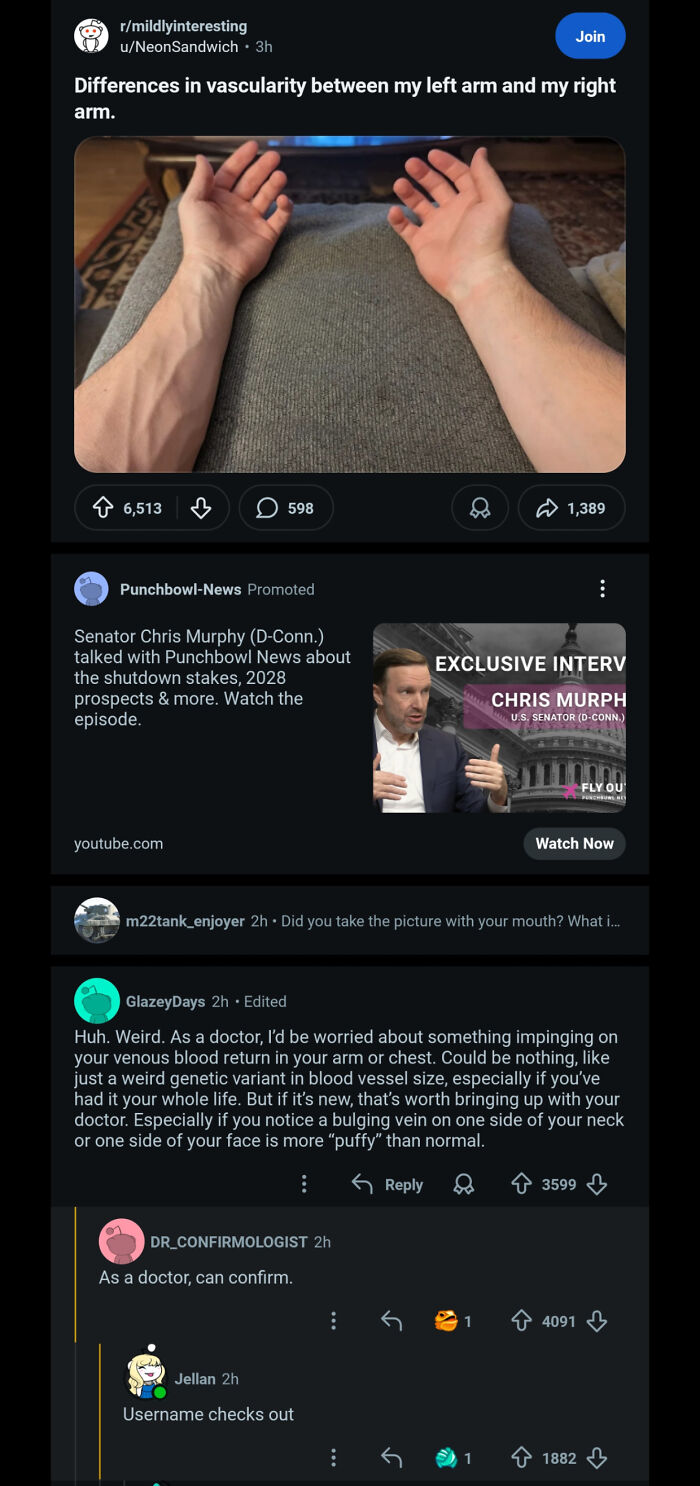Downvote DR_CONFIRMOLOGIST's comment
Viewport: 700px width, 1486px height.
pyautogui.click(x=597, y=1321)
